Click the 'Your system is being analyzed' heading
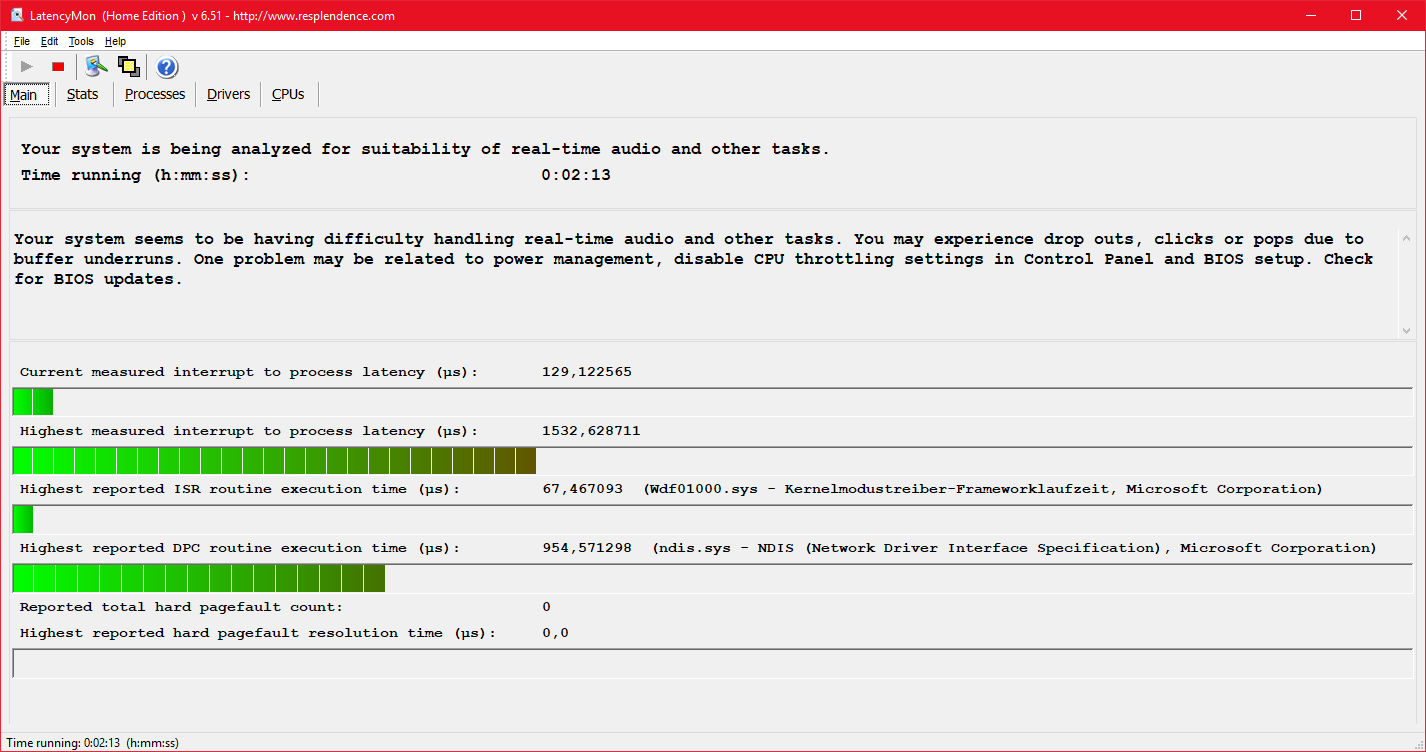Image resolution: width=1426 pixels, height=752 pixels. 425,149
